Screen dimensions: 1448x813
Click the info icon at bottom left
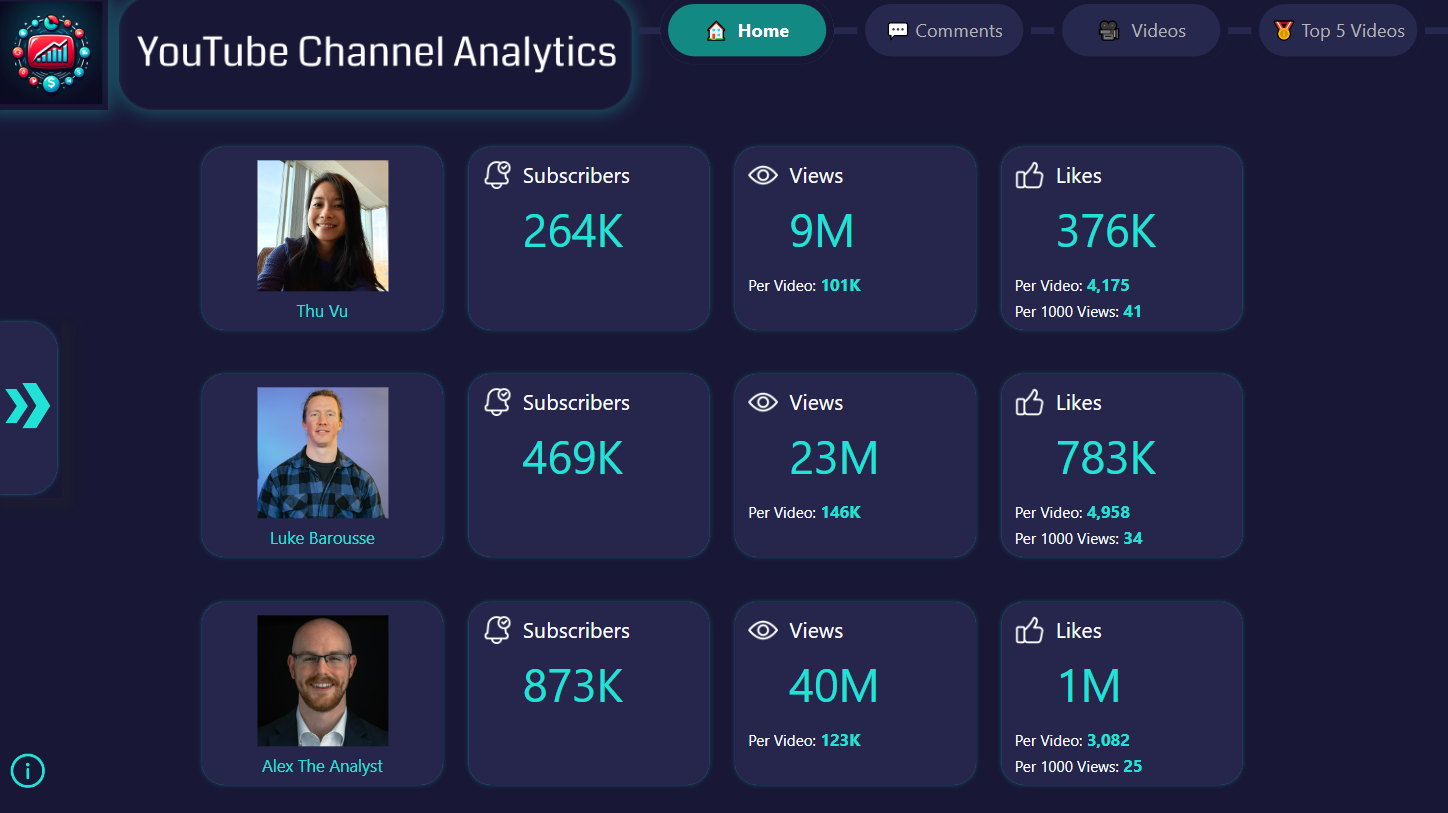pos(28,770)
